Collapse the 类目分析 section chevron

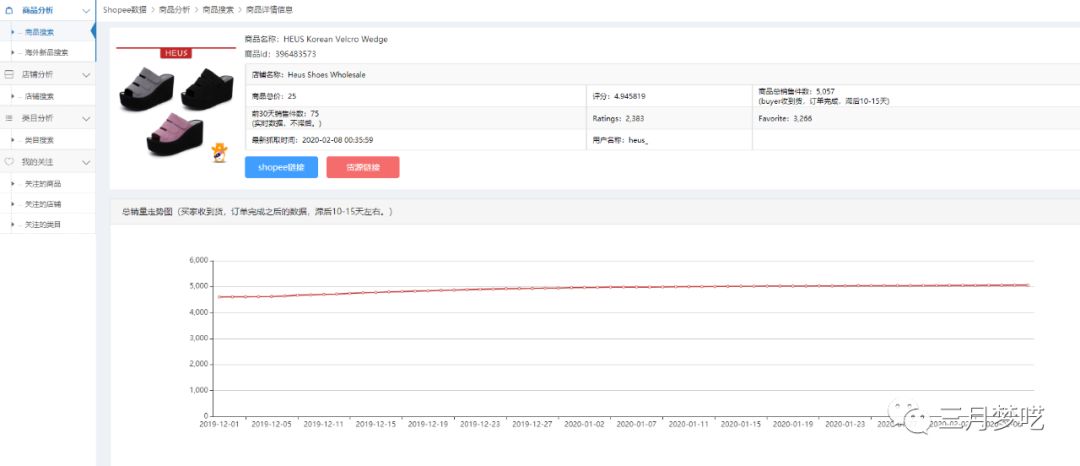click(86, 118)
